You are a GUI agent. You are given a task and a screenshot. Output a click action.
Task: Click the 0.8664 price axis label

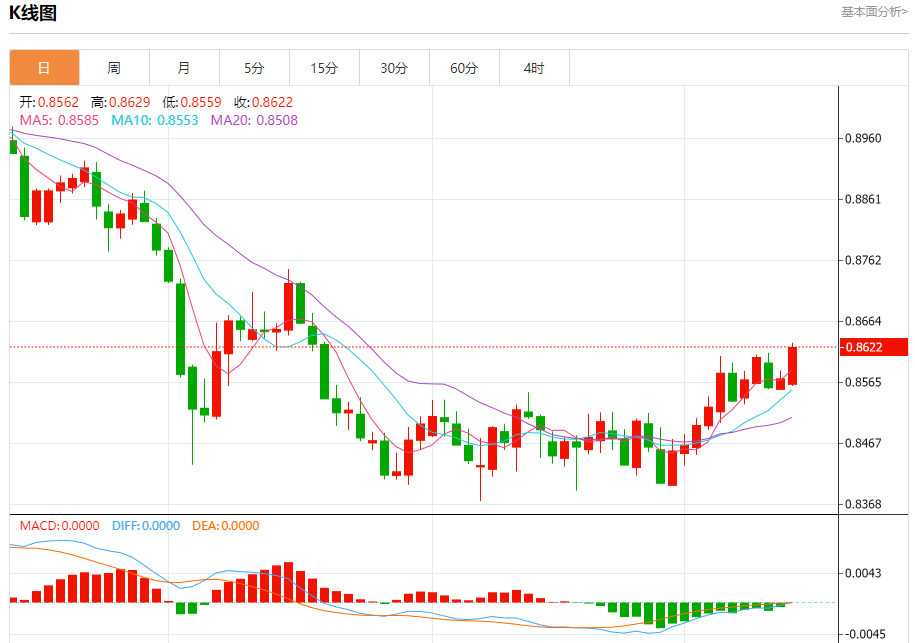point(863,322)
